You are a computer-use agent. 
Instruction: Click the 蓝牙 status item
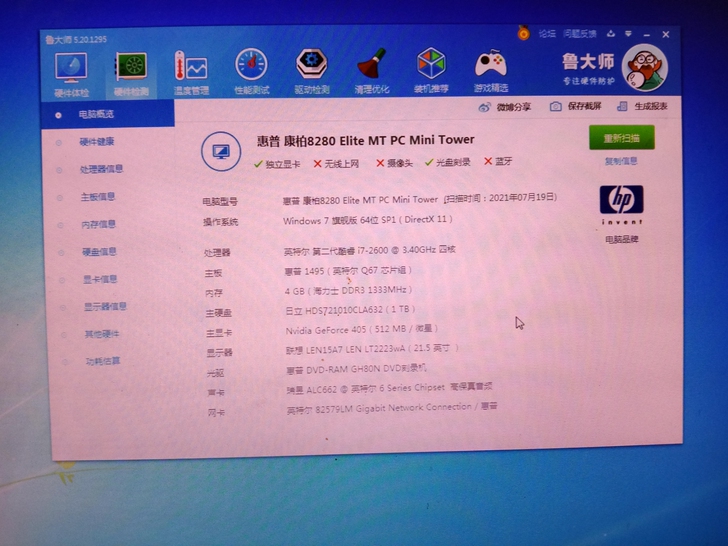coord(498,161)
